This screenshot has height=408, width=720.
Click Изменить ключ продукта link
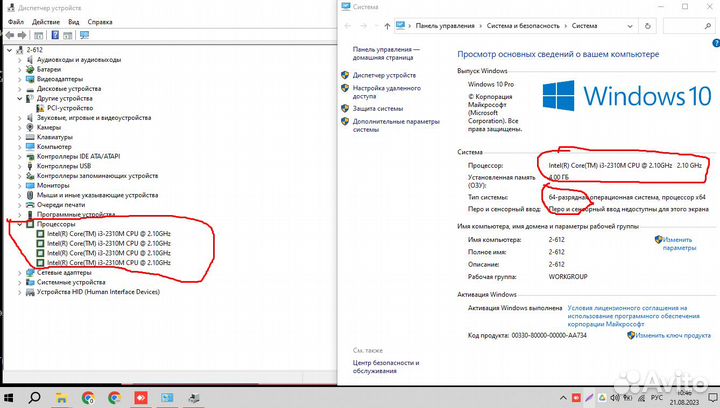pyautogui.click(x=673, y=335)
